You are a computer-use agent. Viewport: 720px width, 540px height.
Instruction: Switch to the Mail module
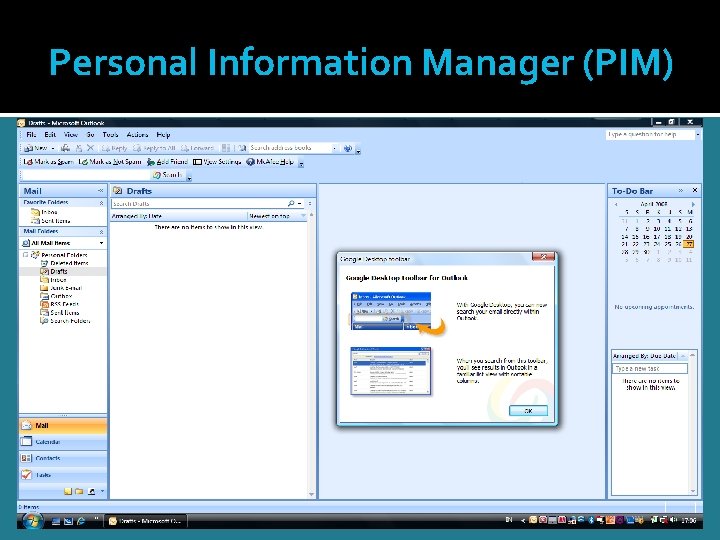coord(63,426)
